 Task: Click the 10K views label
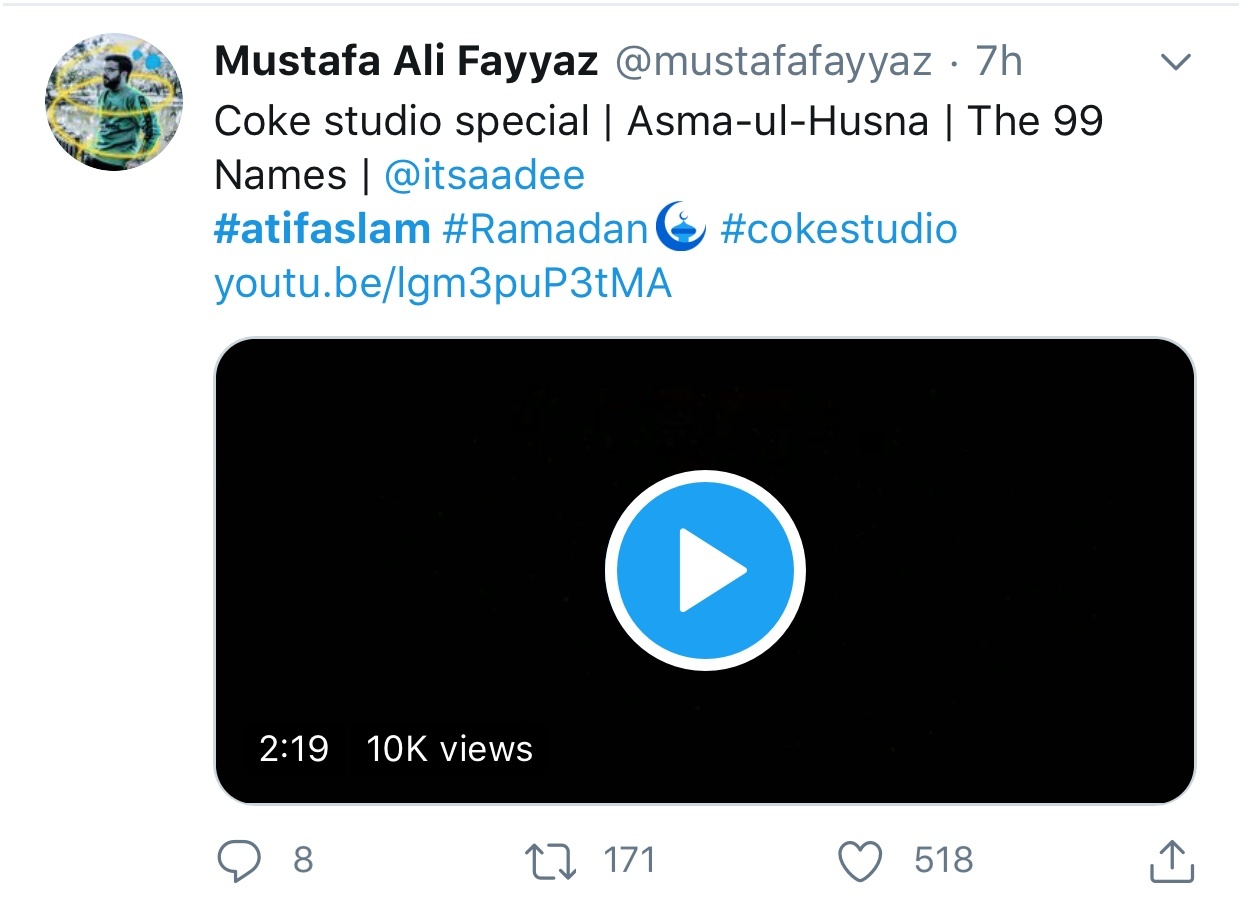pyautogui.click(x=450, y=749)
